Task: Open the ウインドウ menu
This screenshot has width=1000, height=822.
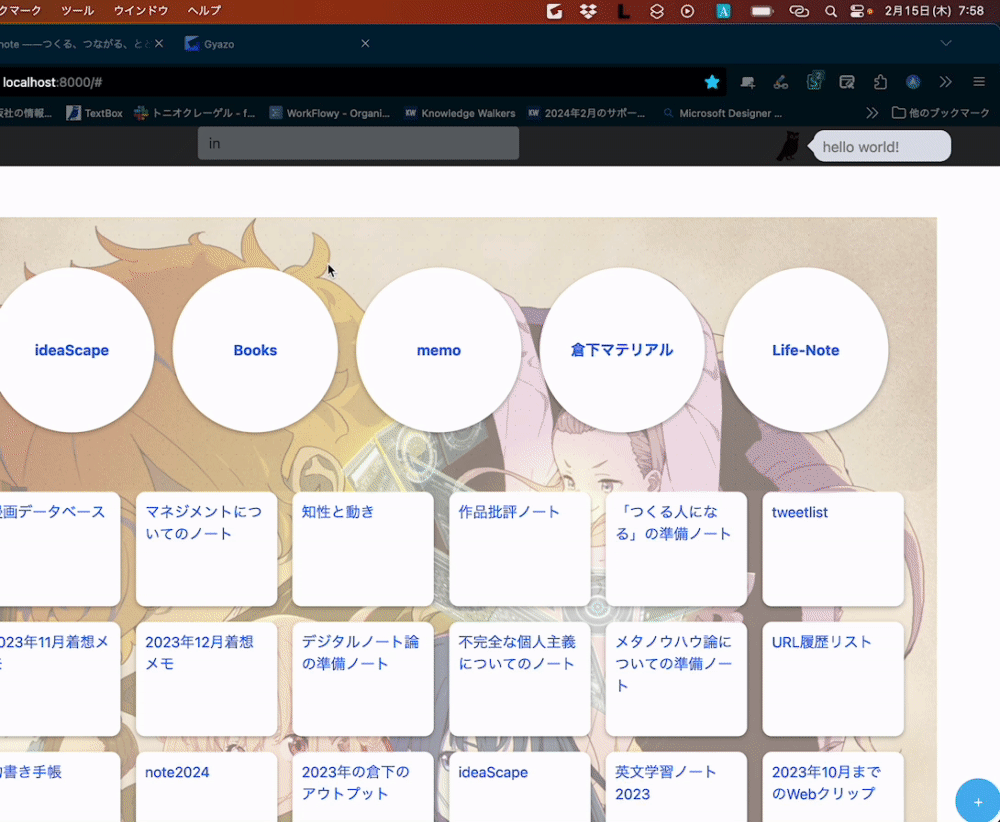Action: [x=141, y=10]
